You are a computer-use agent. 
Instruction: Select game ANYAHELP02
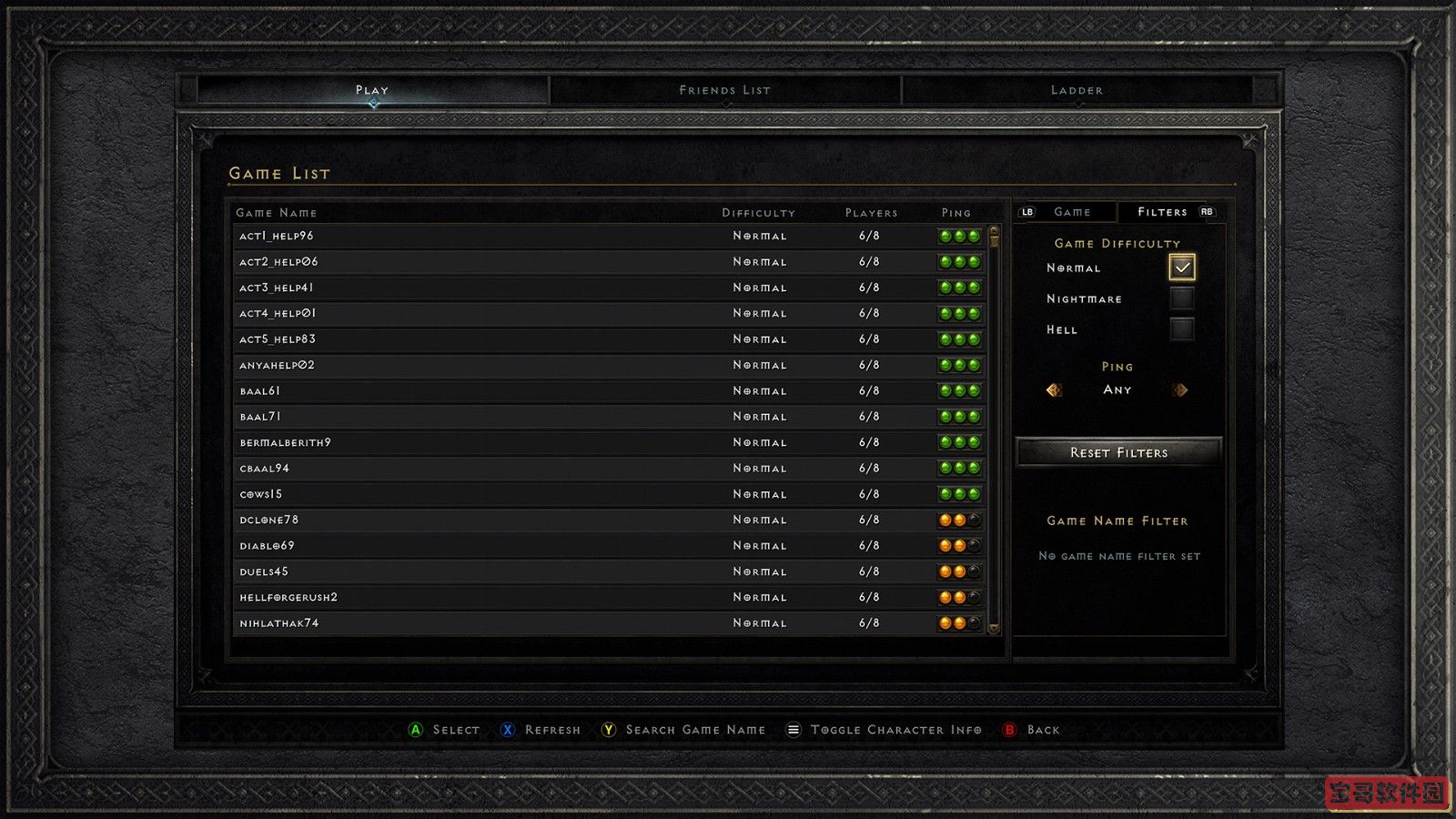(609, 365)
